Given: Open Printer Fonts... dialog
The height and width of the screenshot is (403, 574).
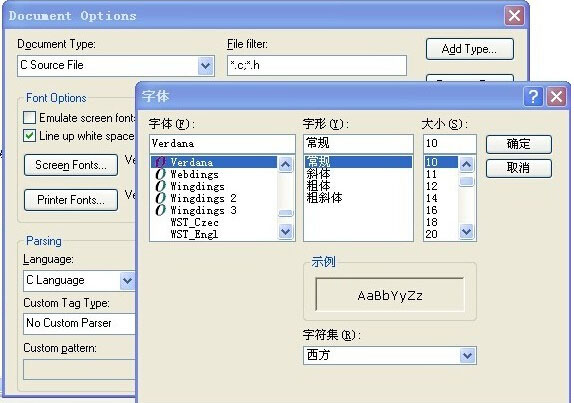Looking at the screenshot, I should pos(71,200).
